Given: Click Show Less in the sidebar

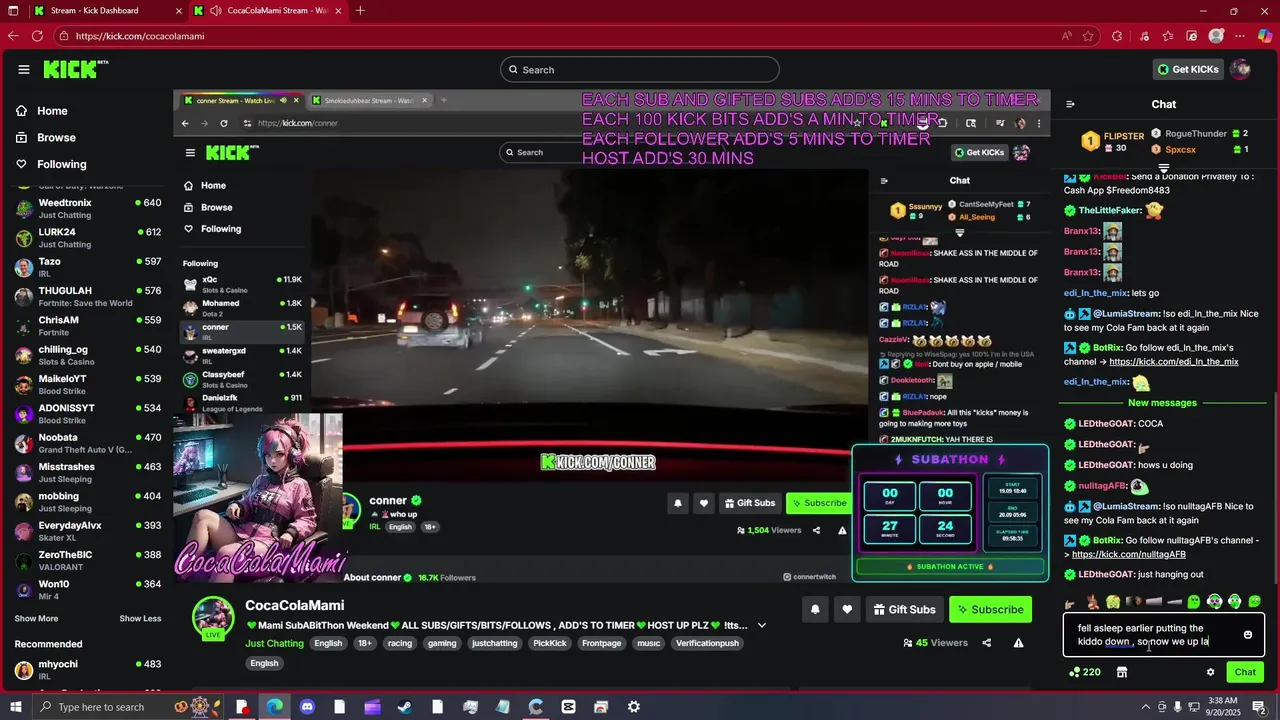Looking at the screenshot, I should tap(140, 619).
